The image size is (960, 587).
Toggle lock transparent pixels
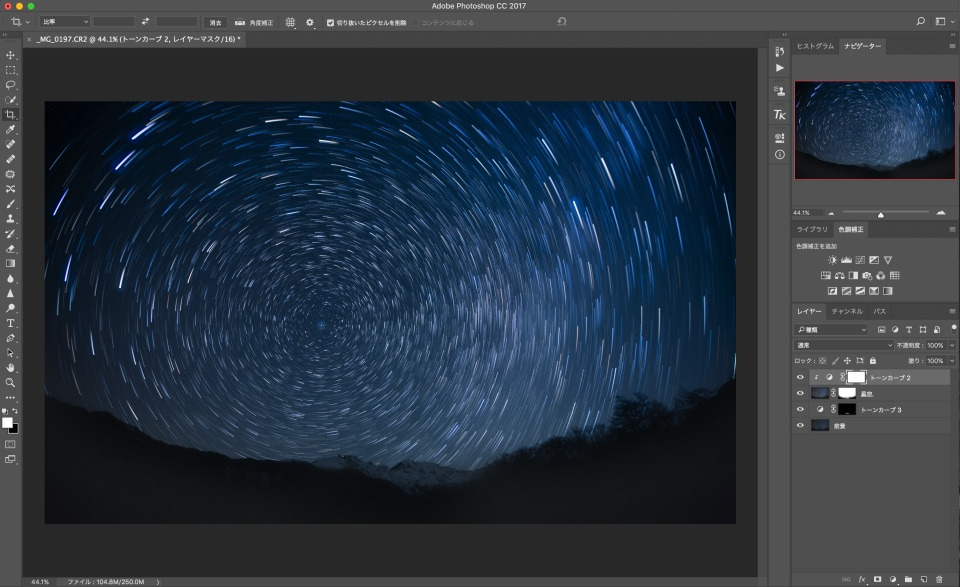pyautogui.click(x=822, y=361)
